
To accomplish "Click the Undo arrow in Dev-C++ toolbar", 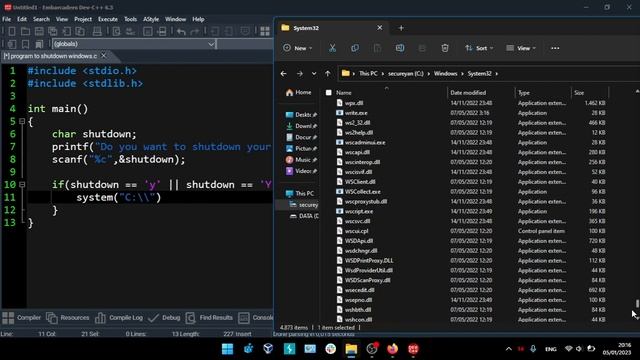I will point(181,31).
